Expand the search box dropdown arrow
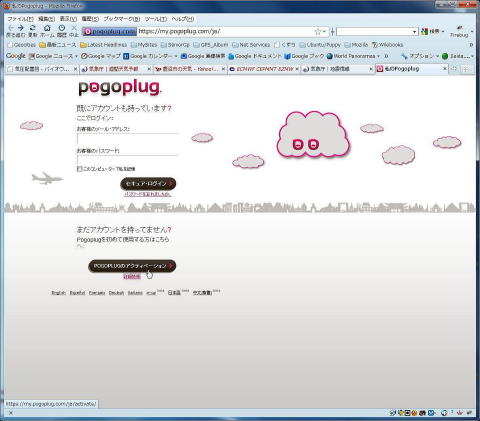 click(414, 32)
